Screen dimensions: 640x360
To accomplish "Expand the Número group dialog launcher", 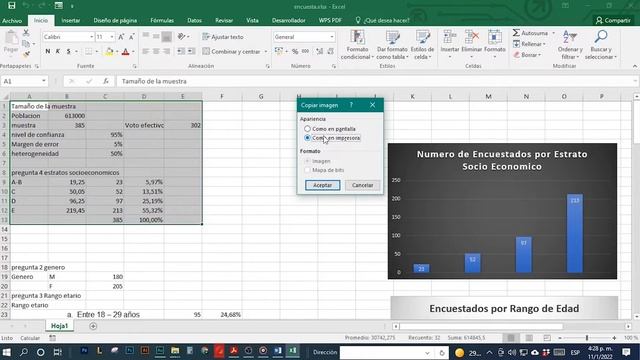I will (333, 66).
